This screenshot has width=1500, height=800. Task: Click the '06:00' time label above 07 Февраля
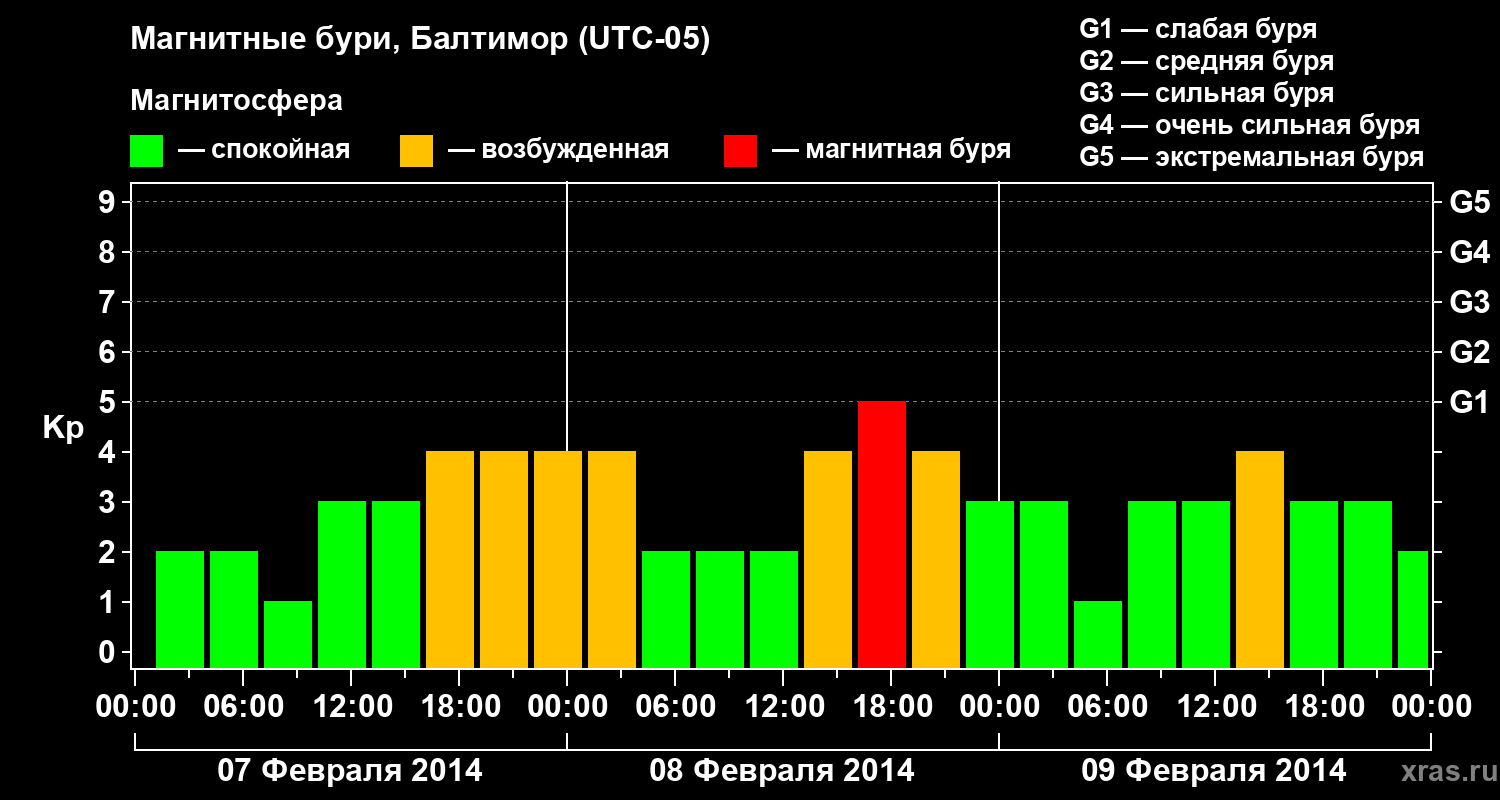point(243,706)
